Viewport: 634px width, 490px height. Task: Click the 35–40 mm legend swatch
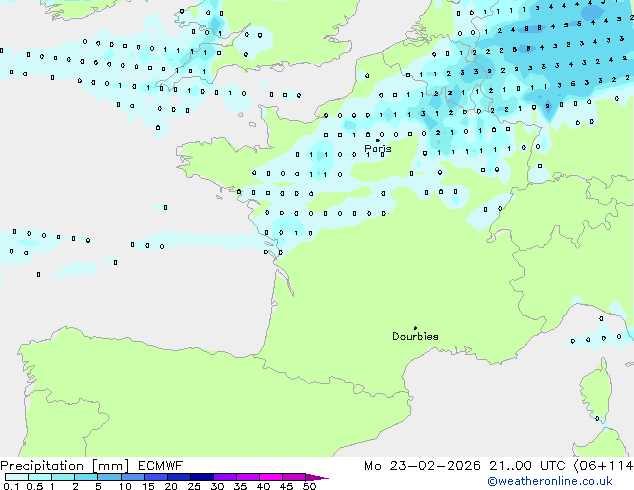pyautogui.click(x=248, y=477)
